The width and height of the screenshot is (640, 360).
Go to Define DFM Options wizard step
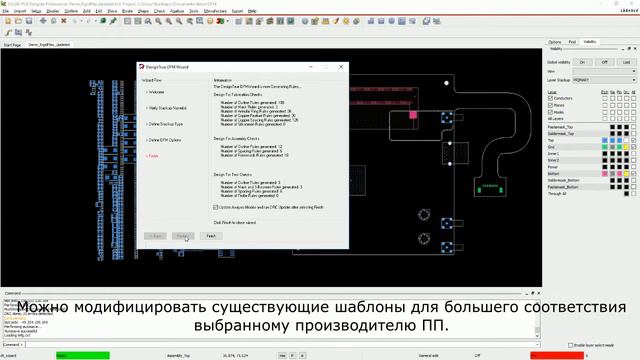[165, 140]
